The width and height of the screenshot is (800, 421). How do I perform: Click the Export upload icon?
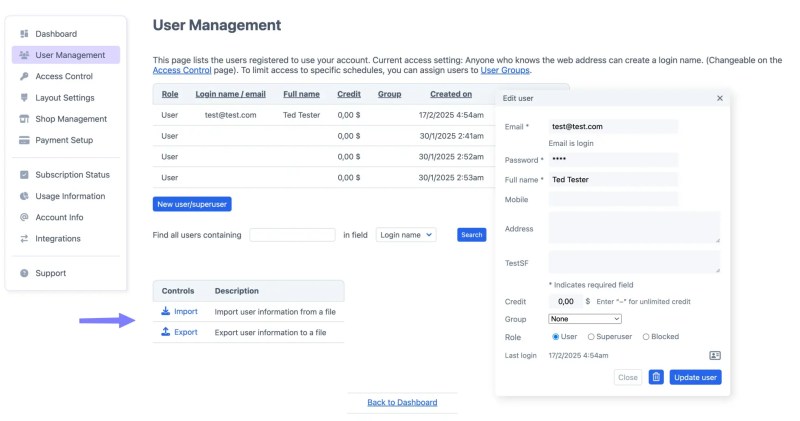(165, 332)
